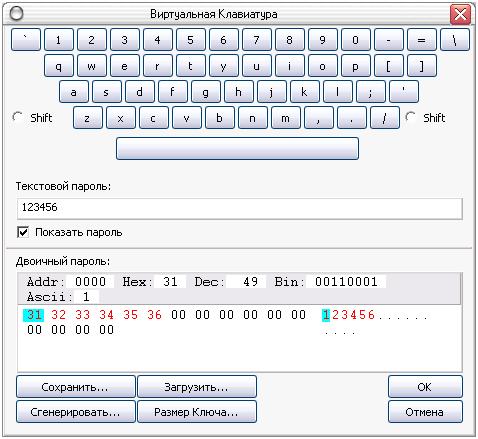478x439 pixels.
Task: Tap the '3' key on virtual keyboard
Action: pyautogui.click(x=125, y=40)
